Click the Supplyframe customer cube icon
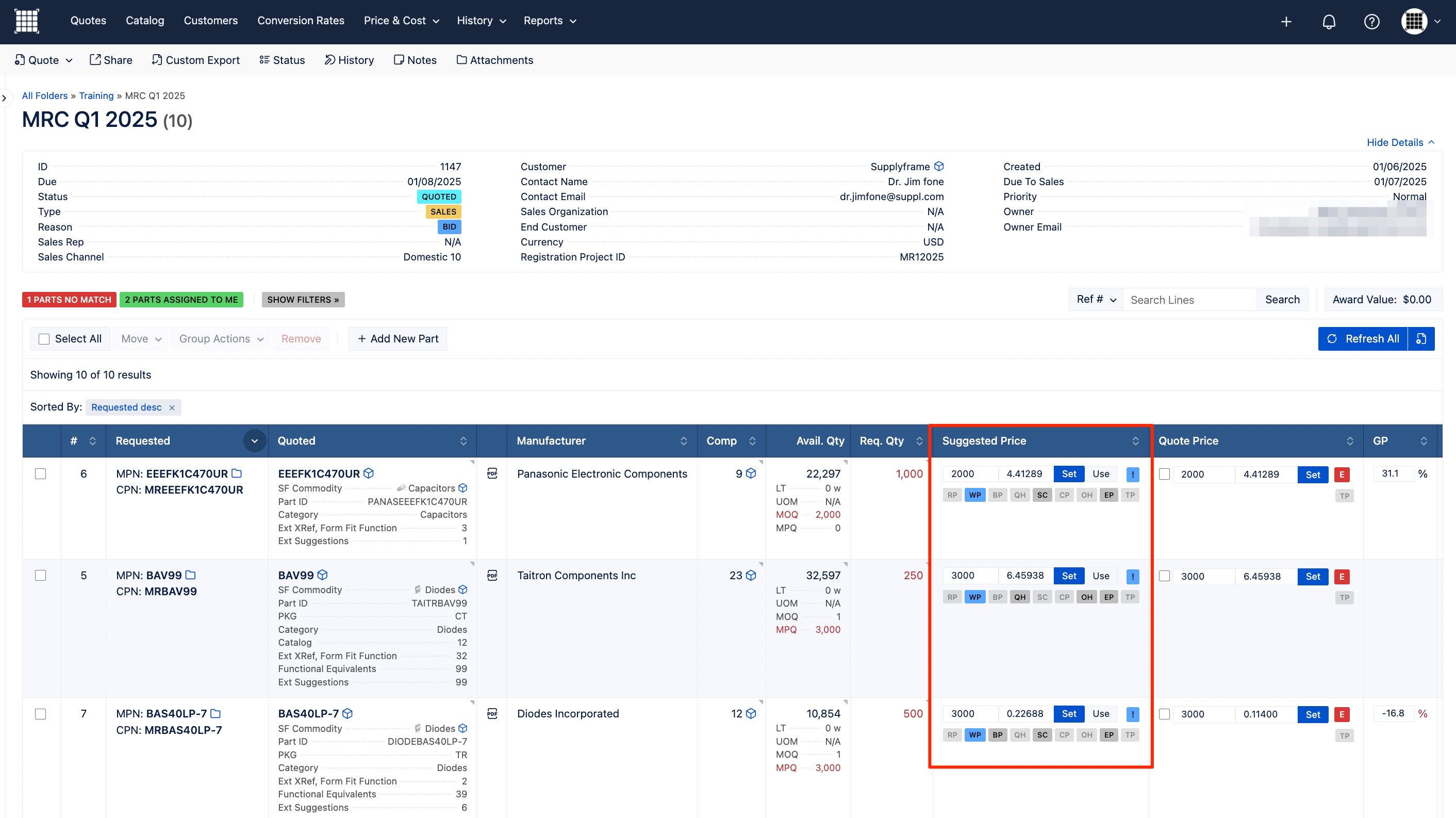Viewport: 1456px width, 818px height. [939, 166]
